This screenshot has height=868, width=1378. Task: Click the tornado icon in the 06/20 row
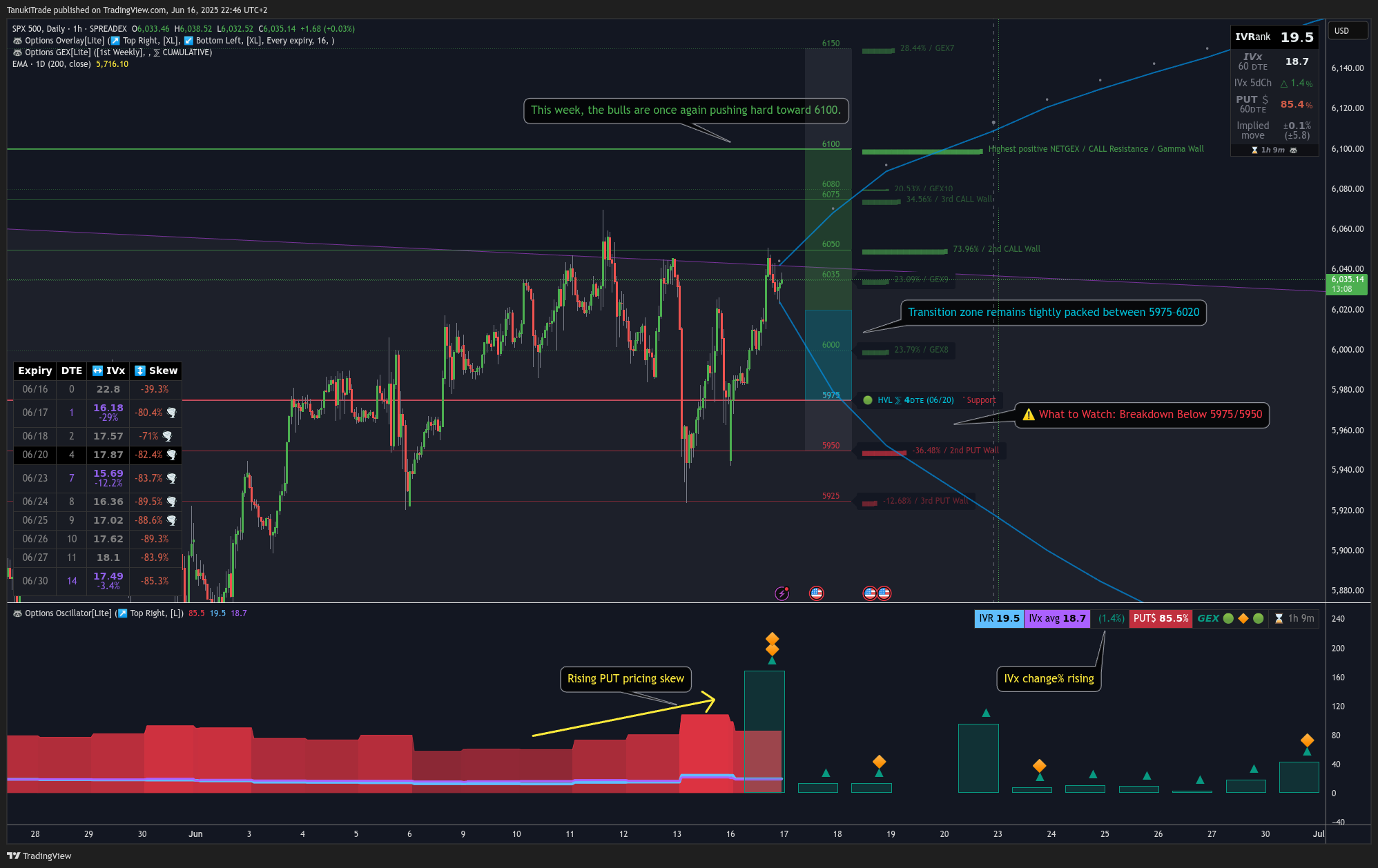(171, 455)
